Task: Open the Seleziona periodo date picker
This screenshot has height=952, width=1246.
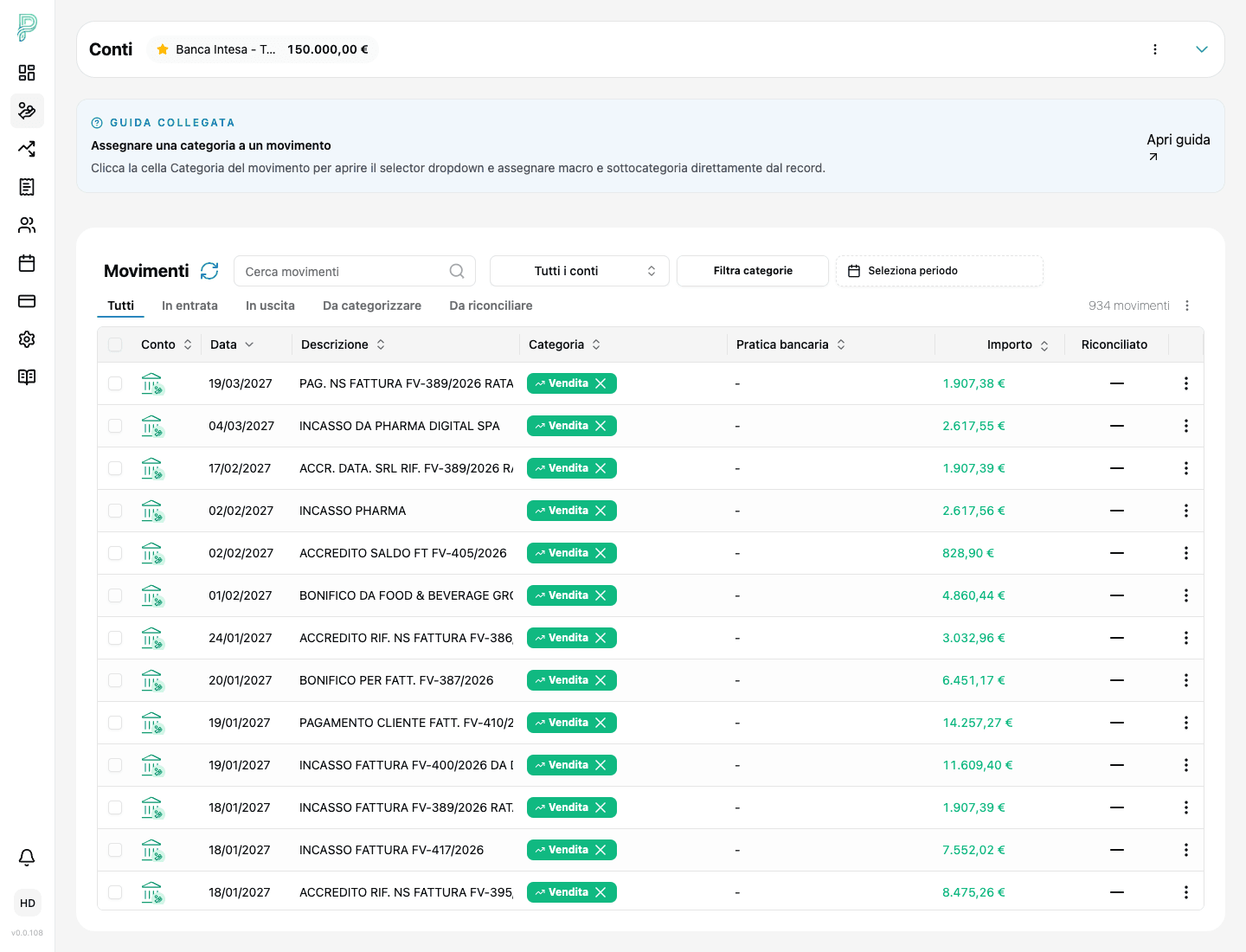Action: 940,271
